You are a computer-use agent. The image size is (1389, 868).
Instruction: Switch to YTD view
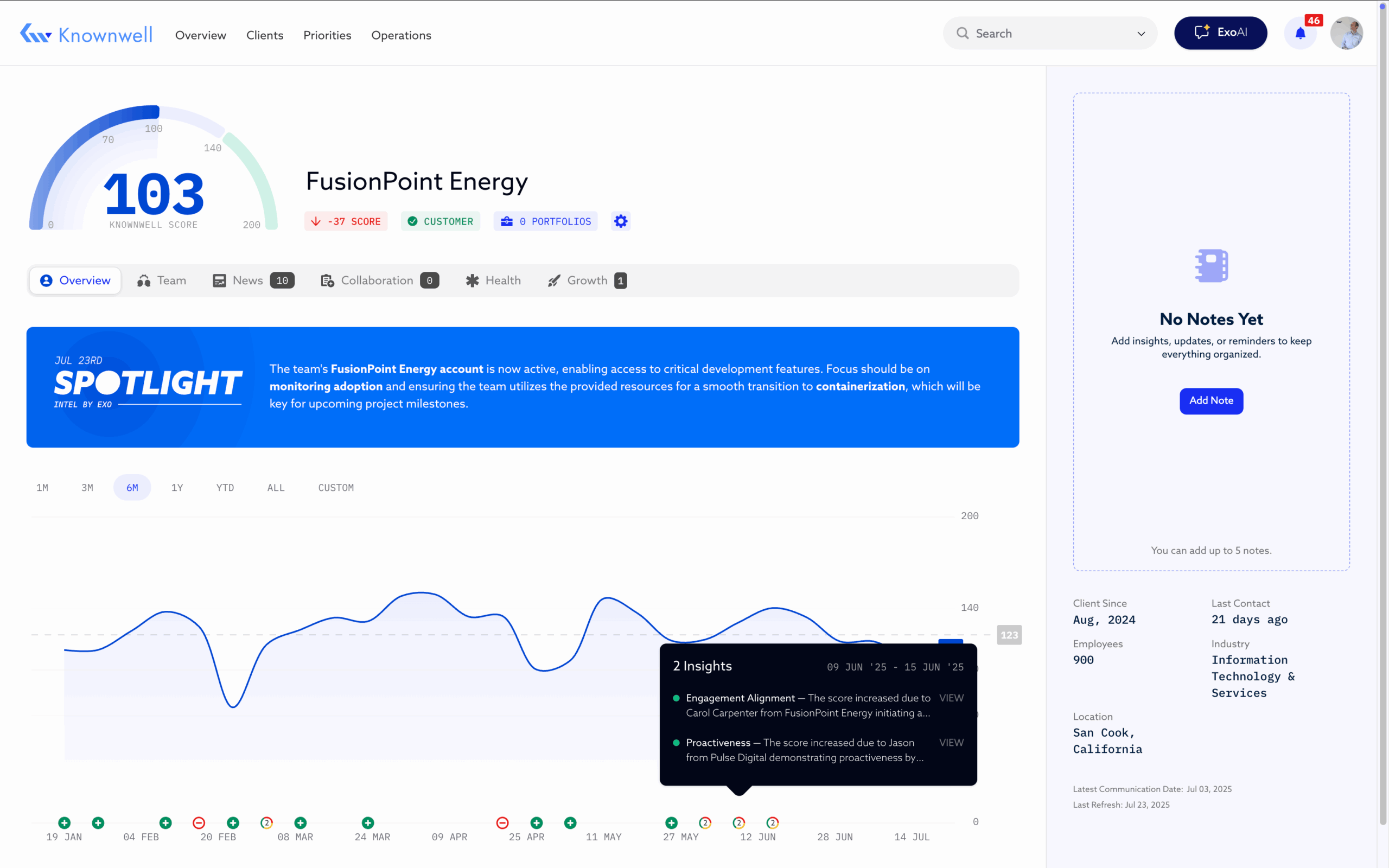click(x=225, y=487)
